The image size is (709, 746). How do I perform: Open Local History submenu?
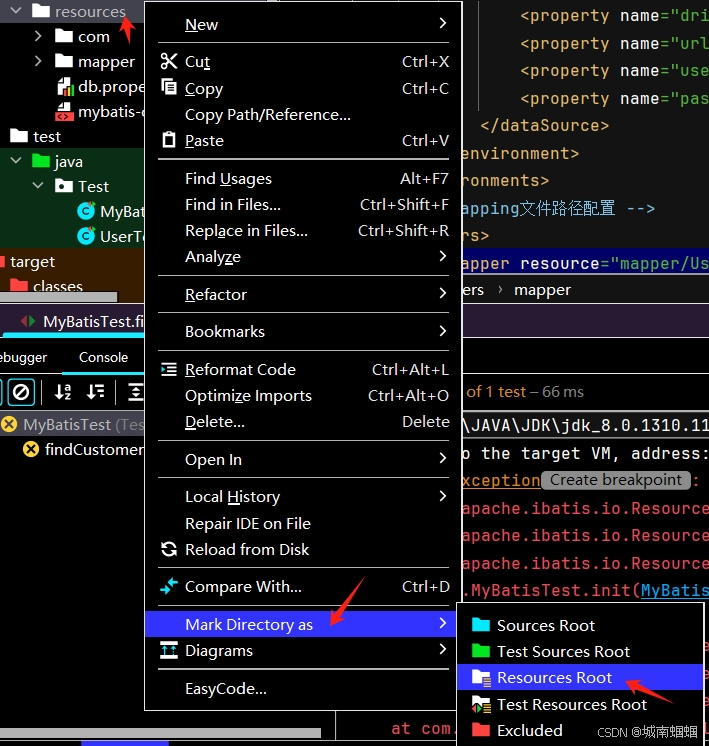[x=303, y=497]
